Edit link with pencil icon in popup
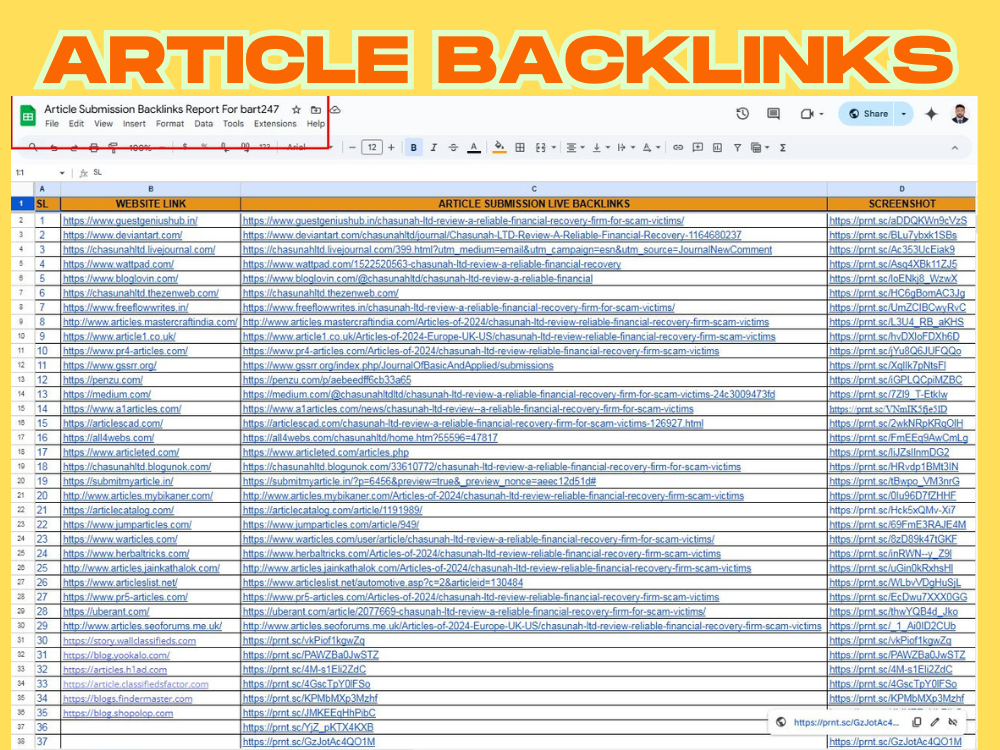The width and height of the screenshot is (1000, 750). click(x=935, y=721)
